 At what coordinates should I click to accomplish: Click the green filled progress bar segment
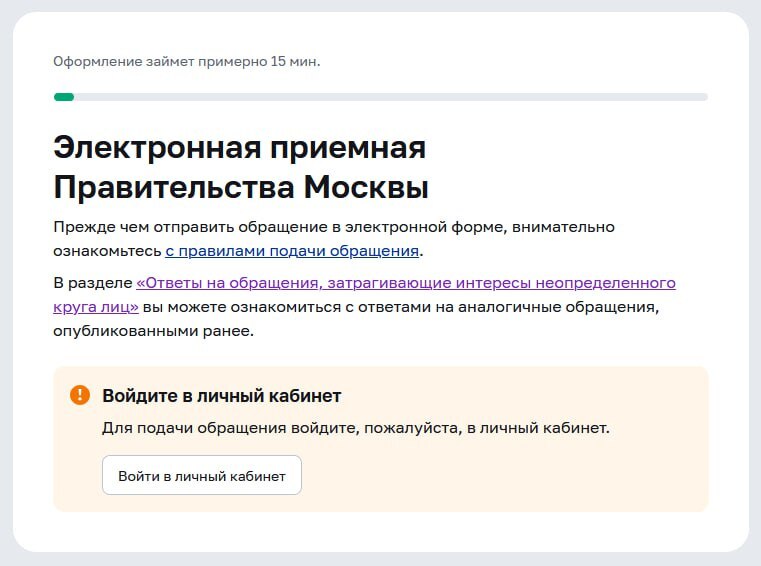(63, 97)
